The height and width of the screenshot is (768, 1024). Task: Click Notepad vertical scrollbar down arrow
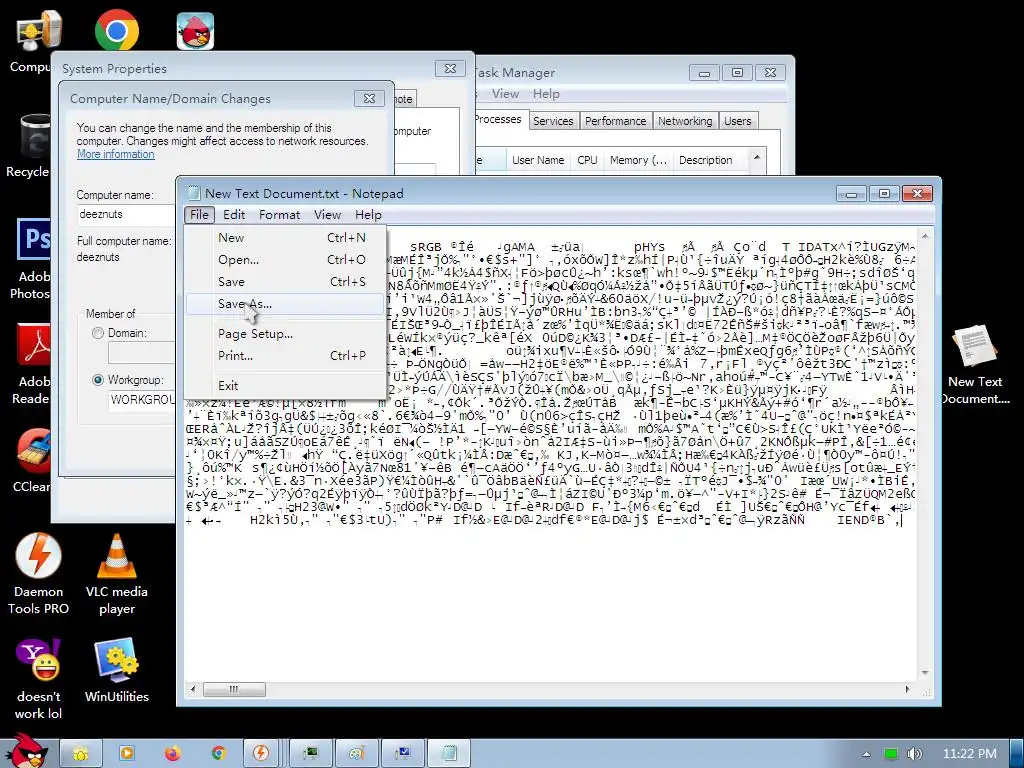click(925, 673)
